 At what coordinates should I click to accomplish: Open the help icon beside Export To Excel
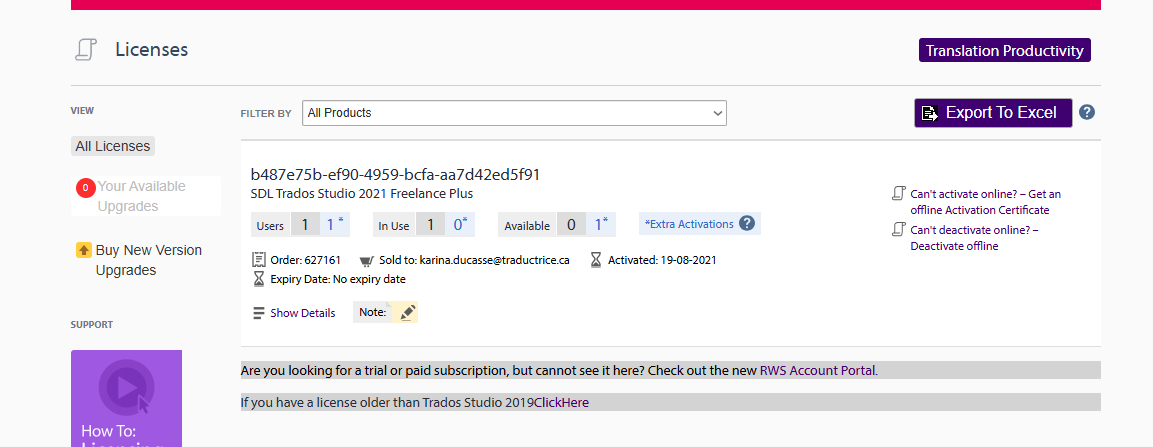click(1087, 112)
